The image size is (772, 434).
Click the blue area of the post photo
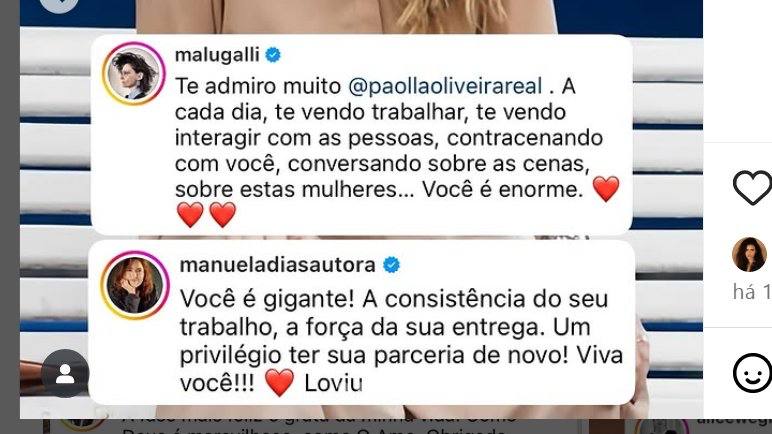click(630, 17)
